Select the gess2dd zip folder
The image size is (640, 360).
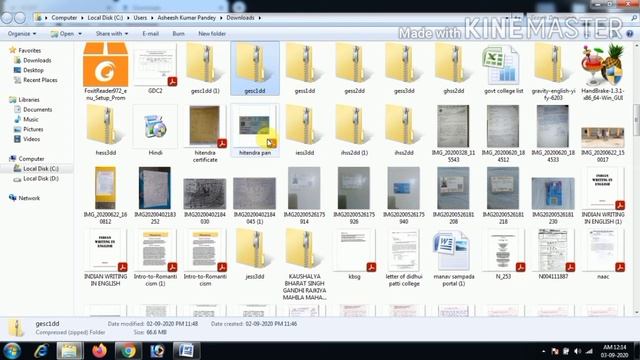[x=354, y=64]
